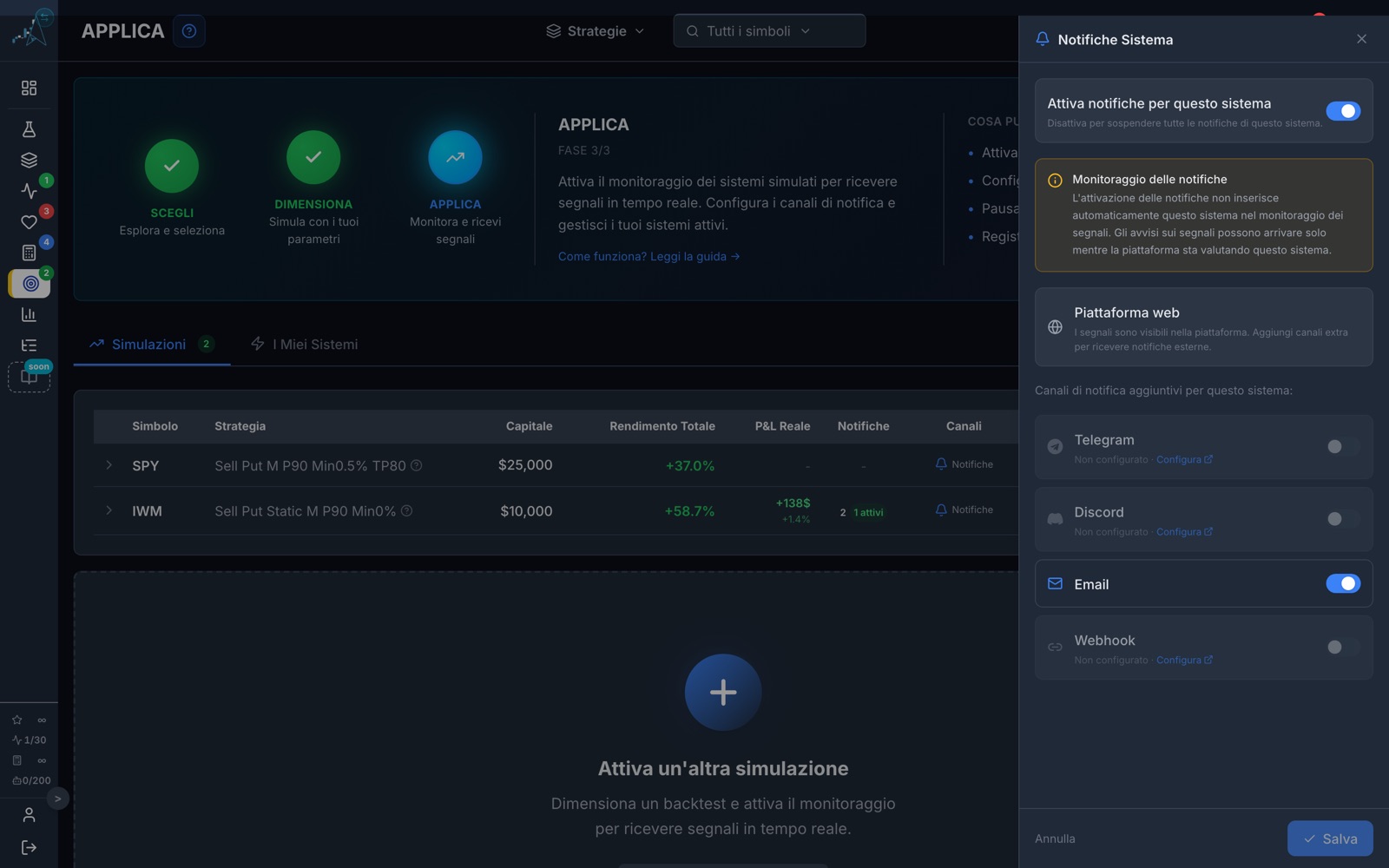Open the heart favorites icon in sidebar
Image resolution: width=1389 pixels, height=868 pixels.
[x=29, y=222]
